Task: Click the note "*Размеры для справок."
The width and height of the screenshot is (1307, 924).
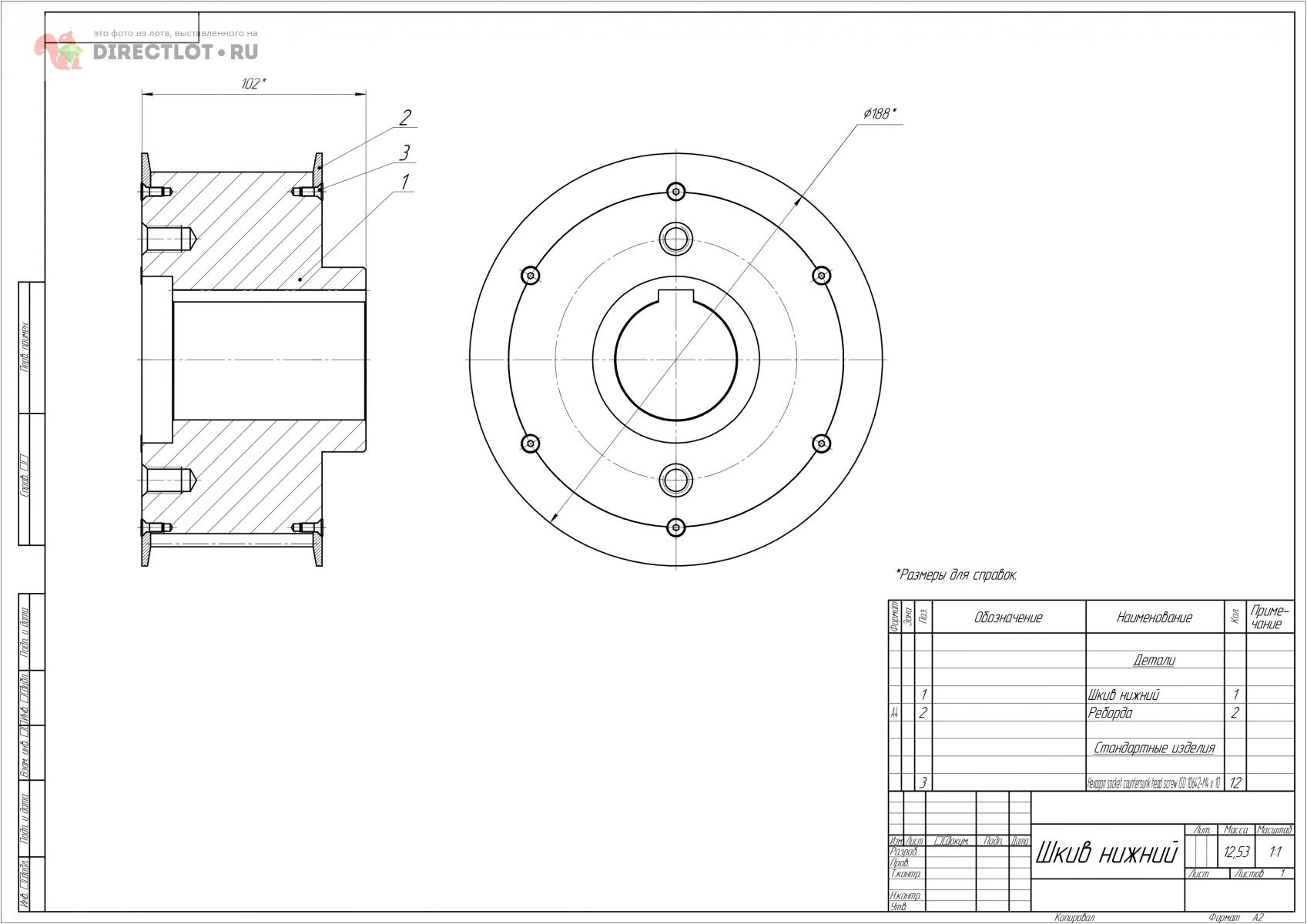Action: [956, 575]
